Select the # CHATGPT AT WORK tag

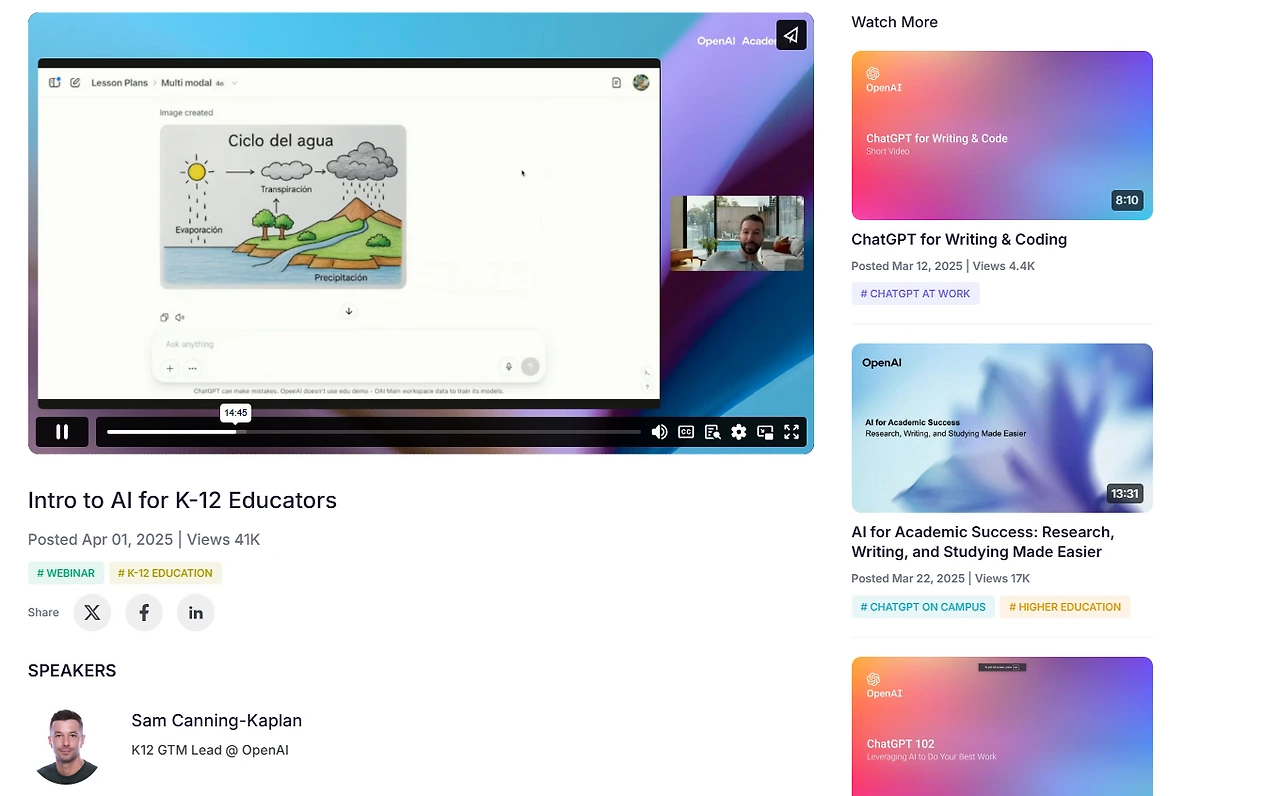pos(915,294)
